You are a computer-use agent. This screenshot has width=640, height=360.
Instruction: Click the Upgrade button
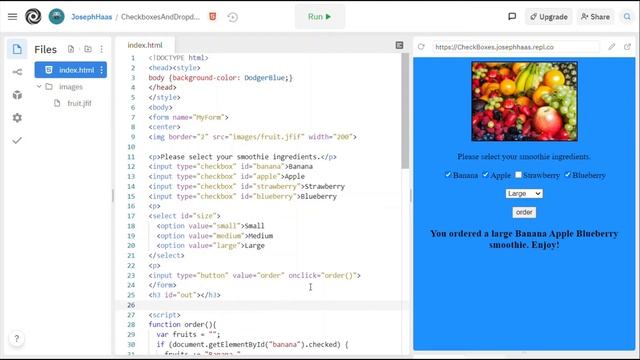(x=549, y=17)
